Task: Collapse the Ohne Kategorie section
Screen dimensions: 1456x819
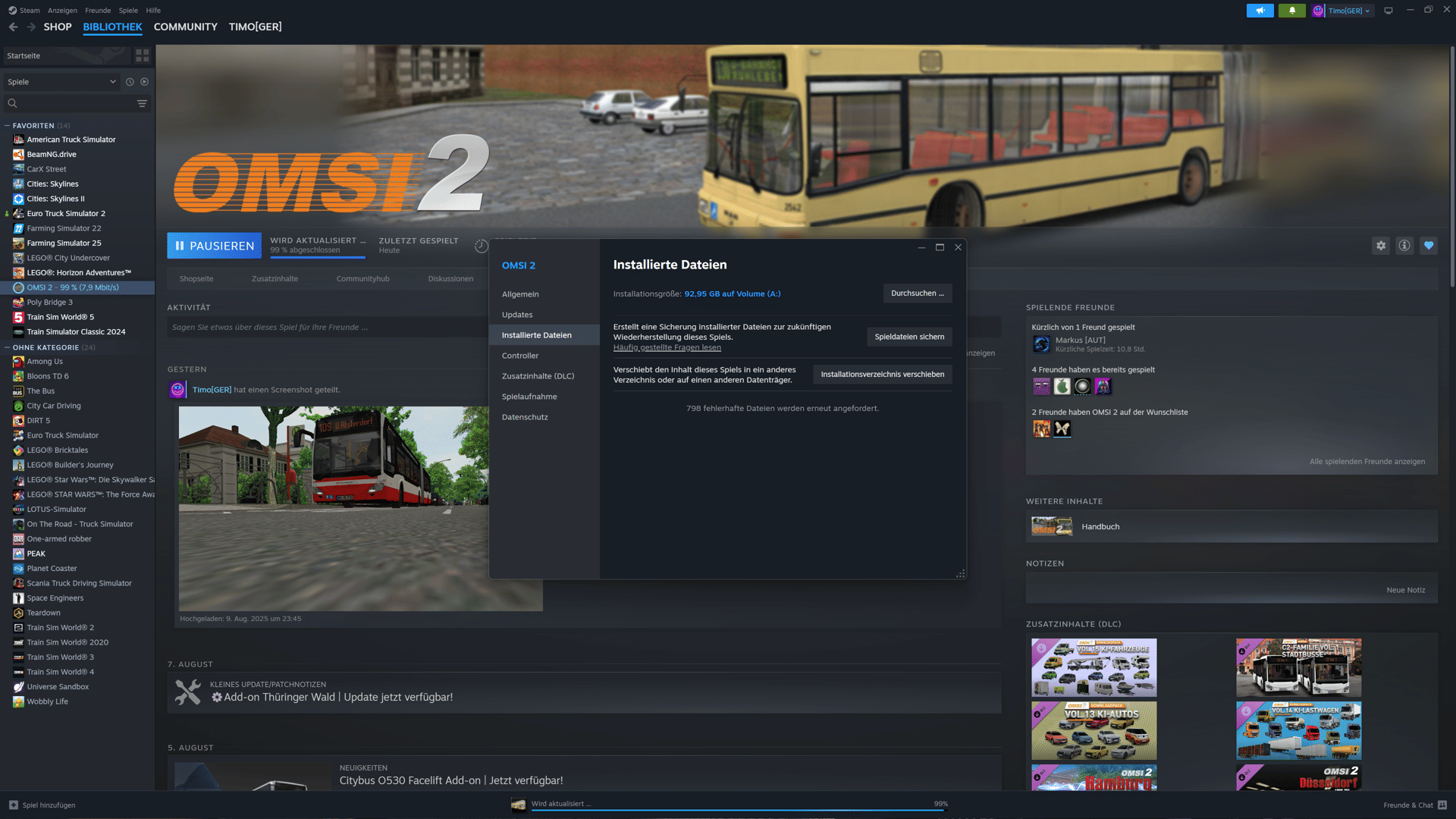Action: click(8, 347)
